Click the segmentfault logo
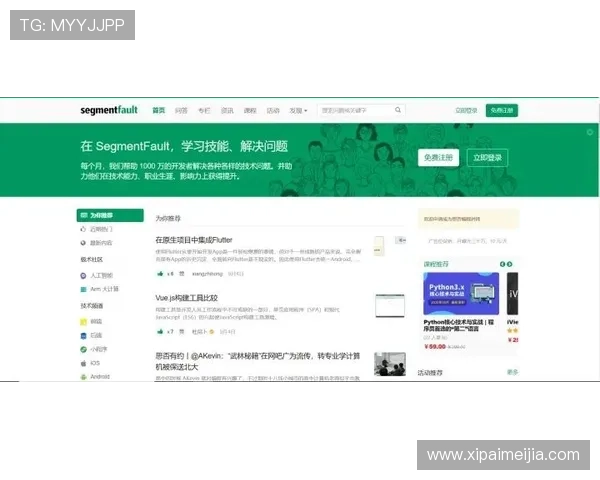Image resolution: width=600 pixels, height=480 pixels. point(109,110)
